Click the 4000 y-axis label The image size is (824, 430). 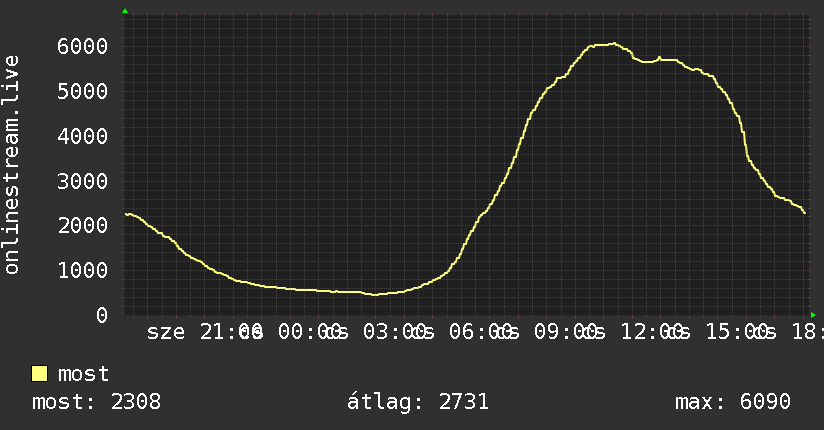[83, 137]
